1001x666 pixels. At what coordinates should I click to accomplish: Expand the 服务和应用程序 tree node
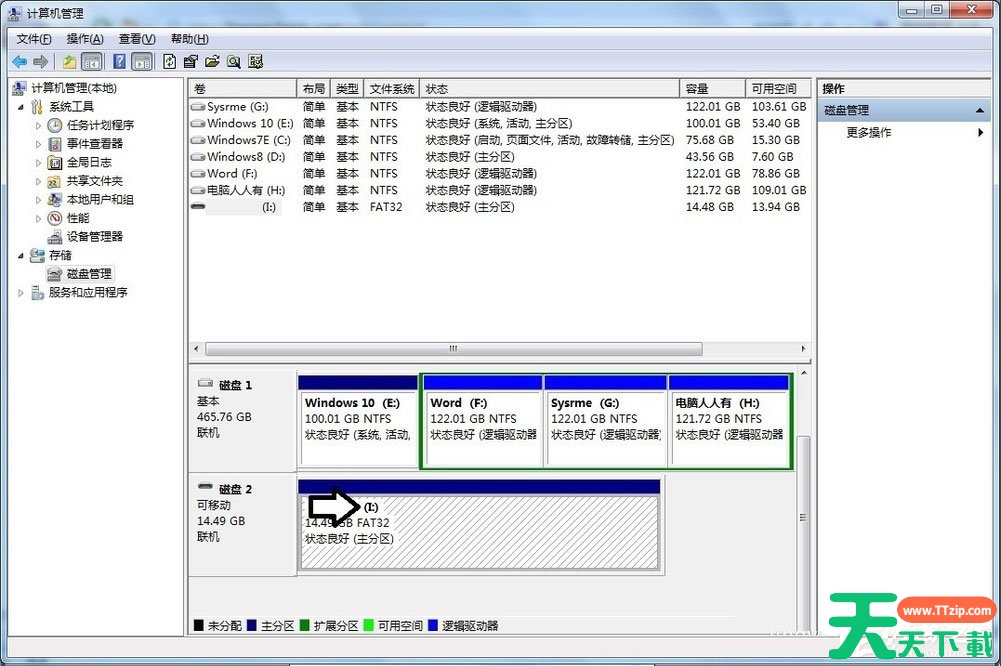pyautogui.click(x=22, y=293)
